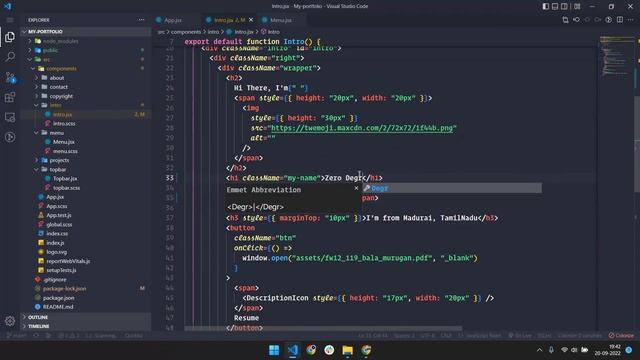Switch to the Menu.jsx tab
The width and height of the screenshot is (640, 360).
281,20
